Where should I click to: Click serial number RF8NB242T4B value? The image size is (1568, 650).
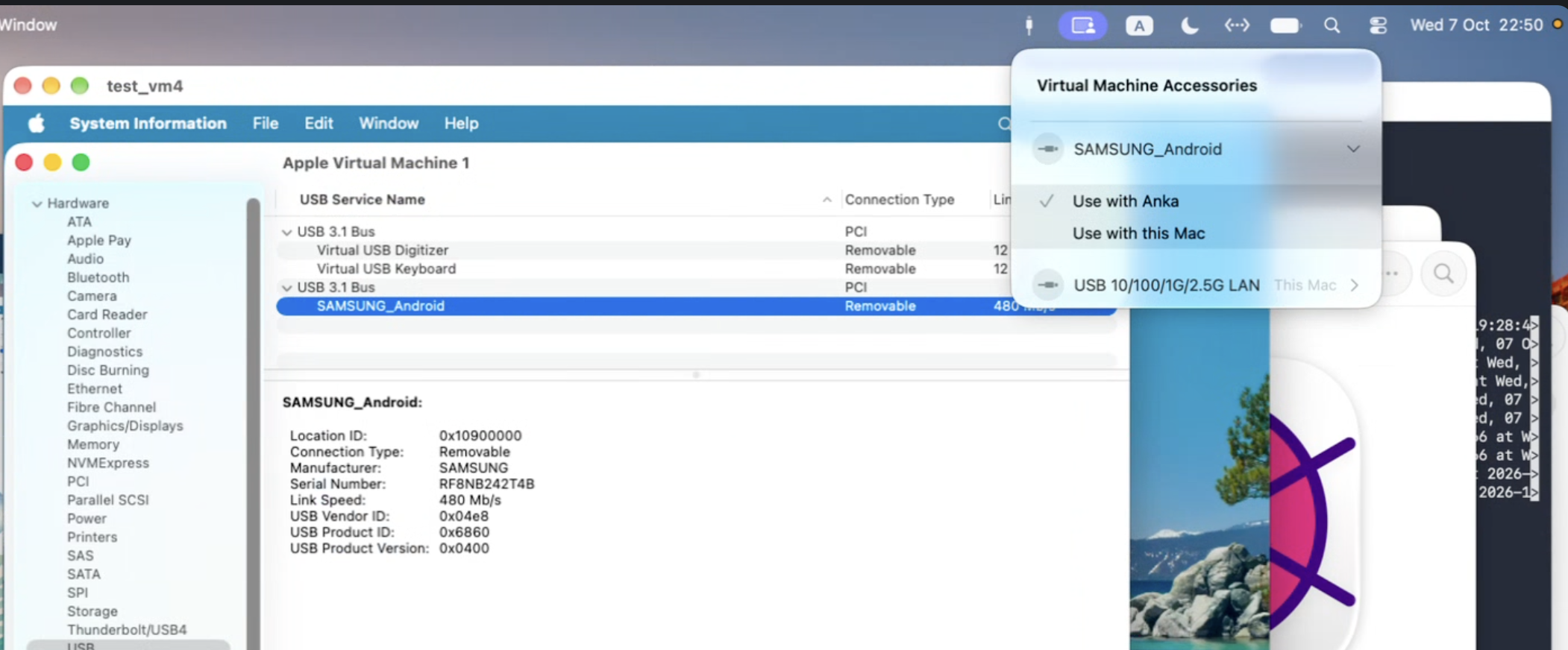486,484
